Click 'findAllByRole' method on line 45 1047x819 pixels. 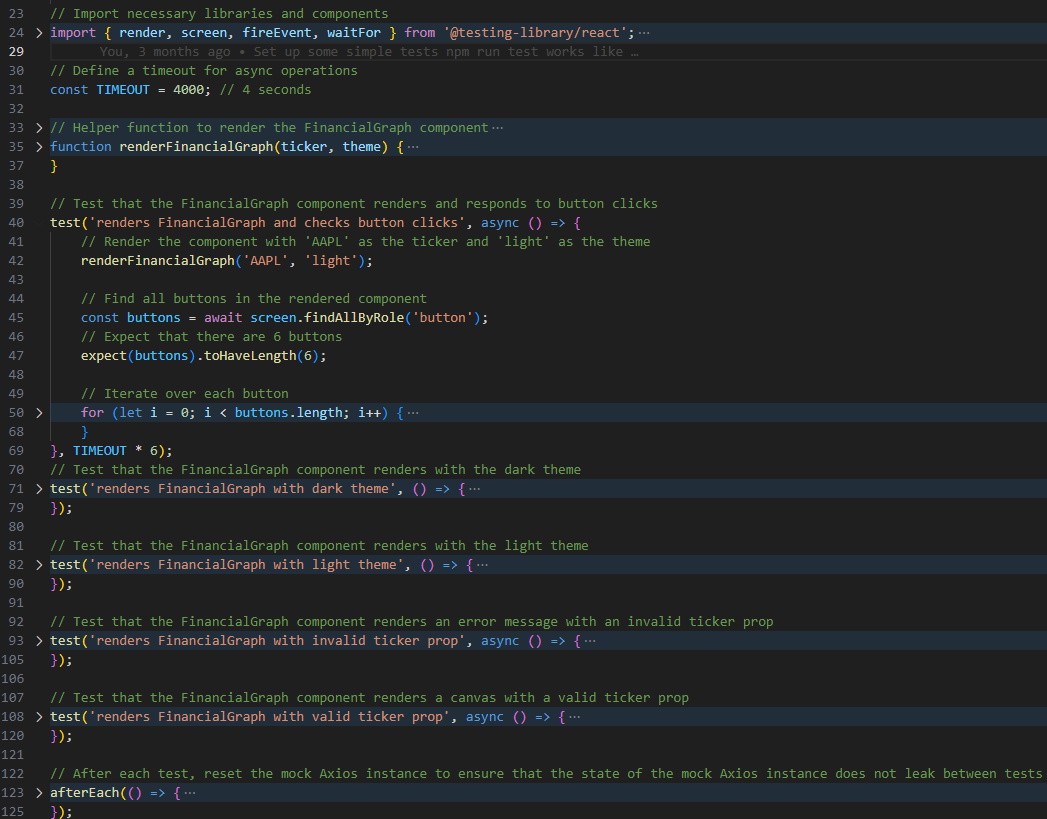[x=354, y=318]
